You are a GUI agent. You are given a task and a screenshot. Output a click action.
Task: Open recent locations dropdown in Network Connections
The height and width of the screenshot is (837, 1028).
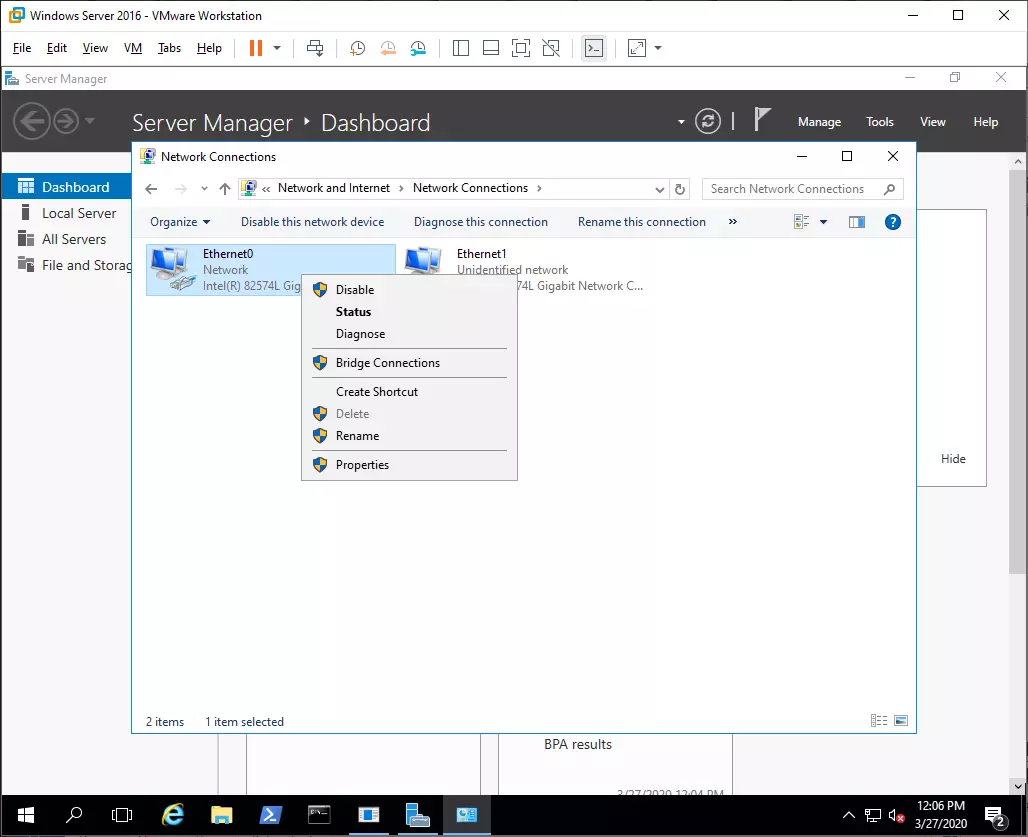pyautogui.click(x=205, y=189)
